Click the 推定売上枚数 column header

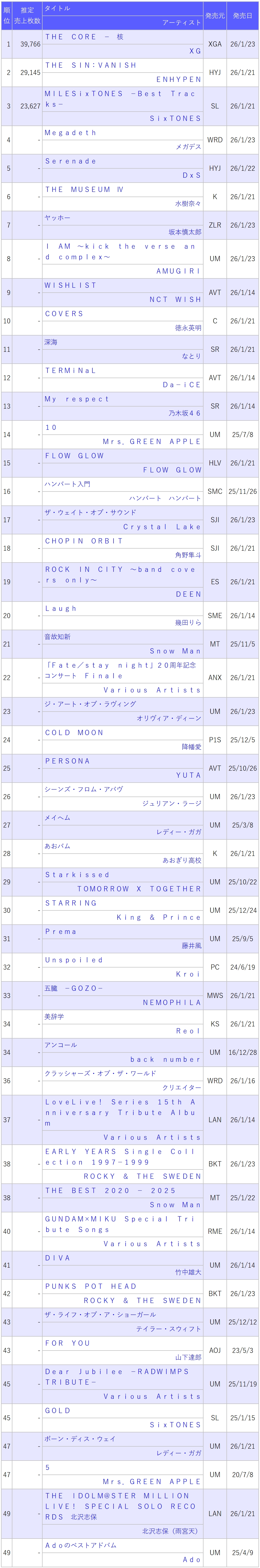27,16
